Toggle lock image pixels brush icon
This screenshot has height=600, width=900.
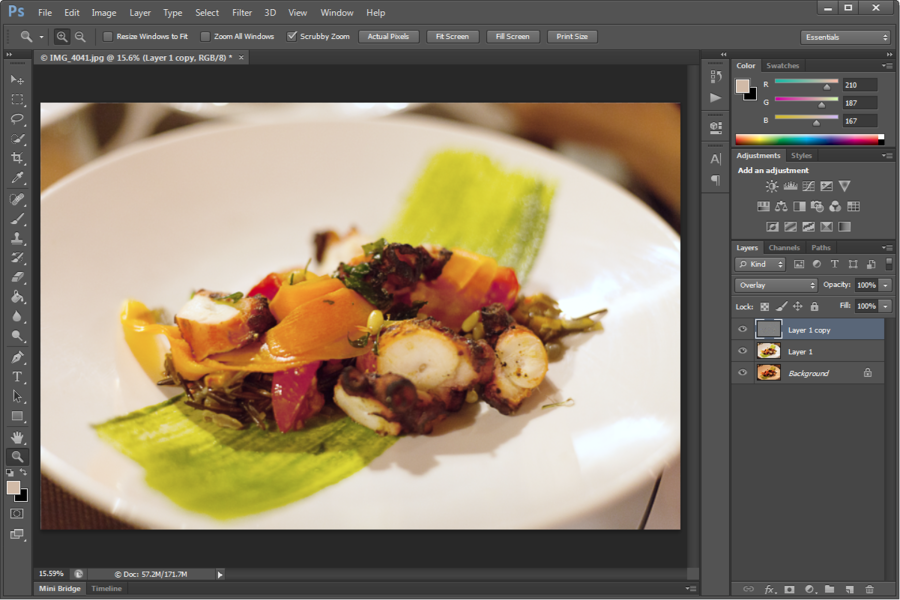781,307
